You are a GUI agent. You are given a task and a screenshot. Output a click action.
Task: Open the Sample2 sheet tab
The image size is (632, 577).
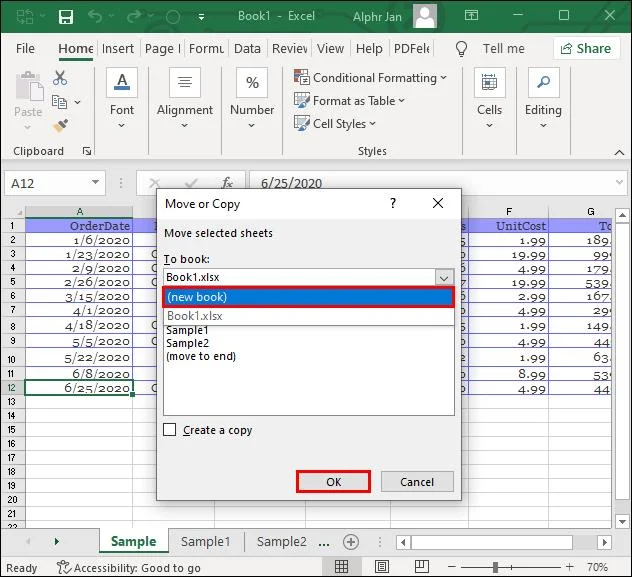[x=282, y=542]
